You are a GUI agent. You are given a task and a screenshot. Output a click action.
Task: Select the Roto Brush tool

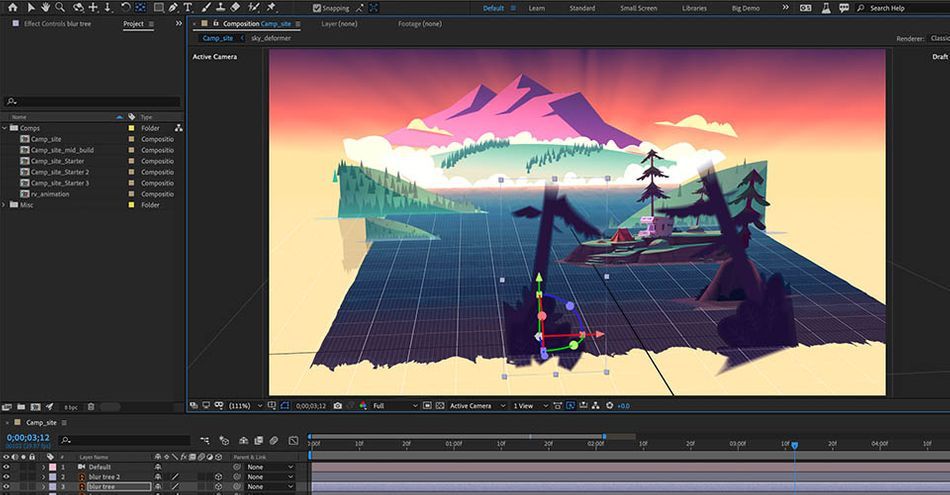pyautogui.click(x=254, y=7)
